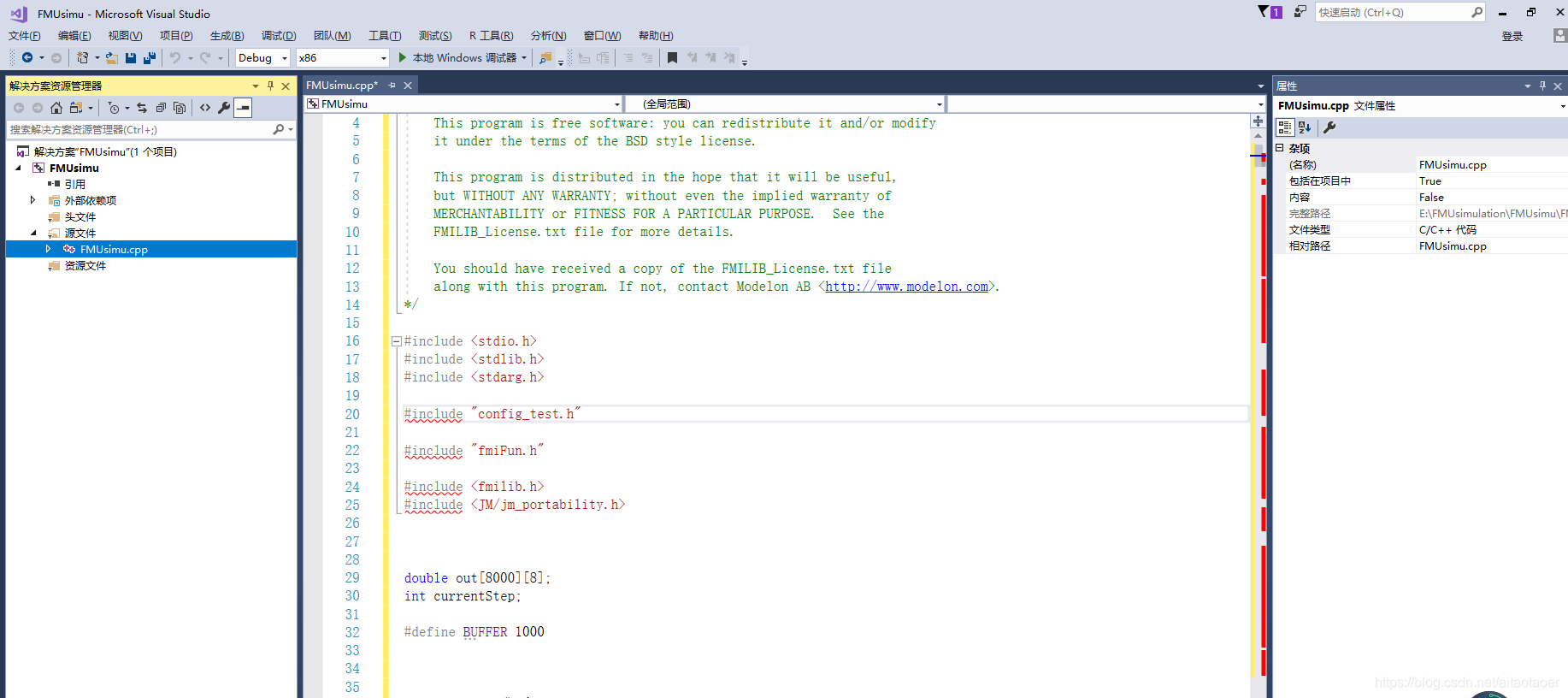Collapse the 源文件 folder node
1568x698 pixels.
33,233
